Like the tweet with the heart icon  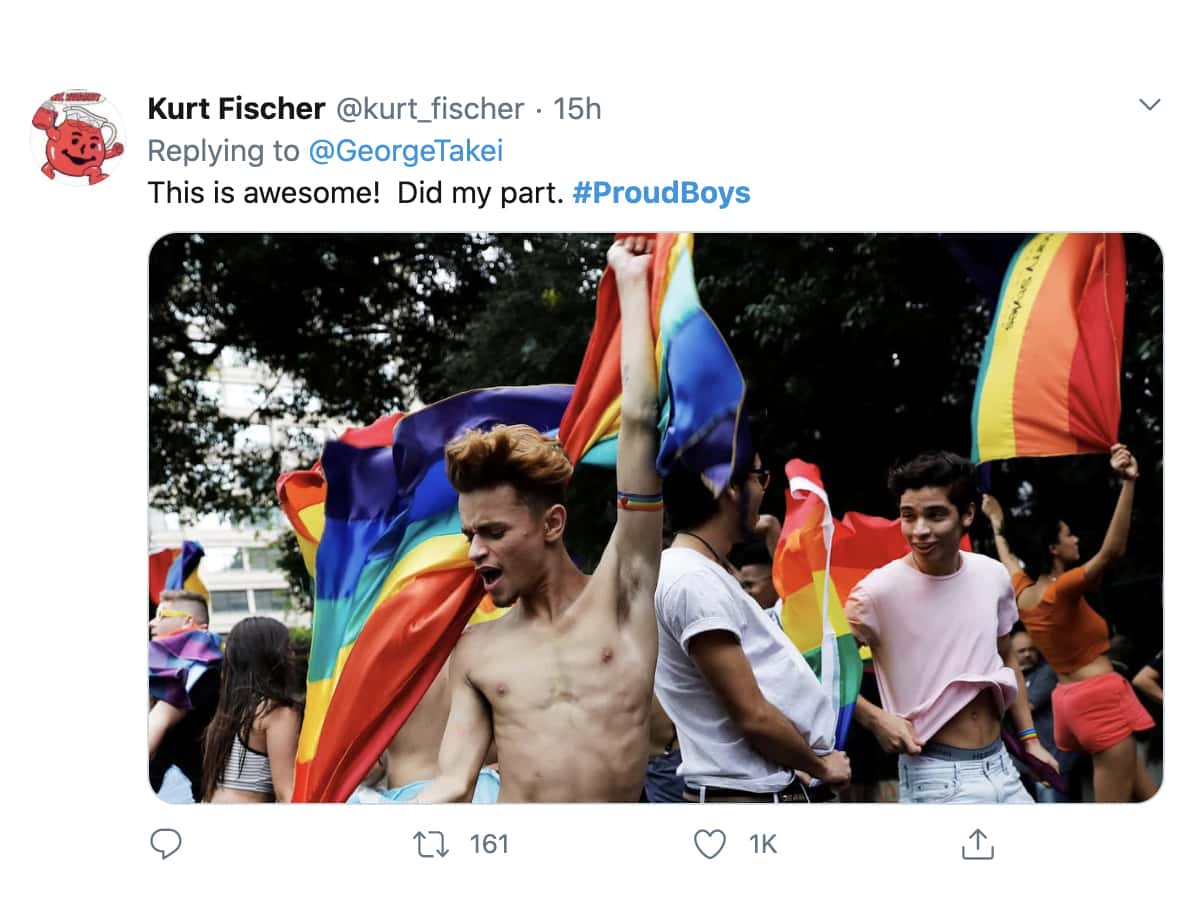(x=710, y=844)
